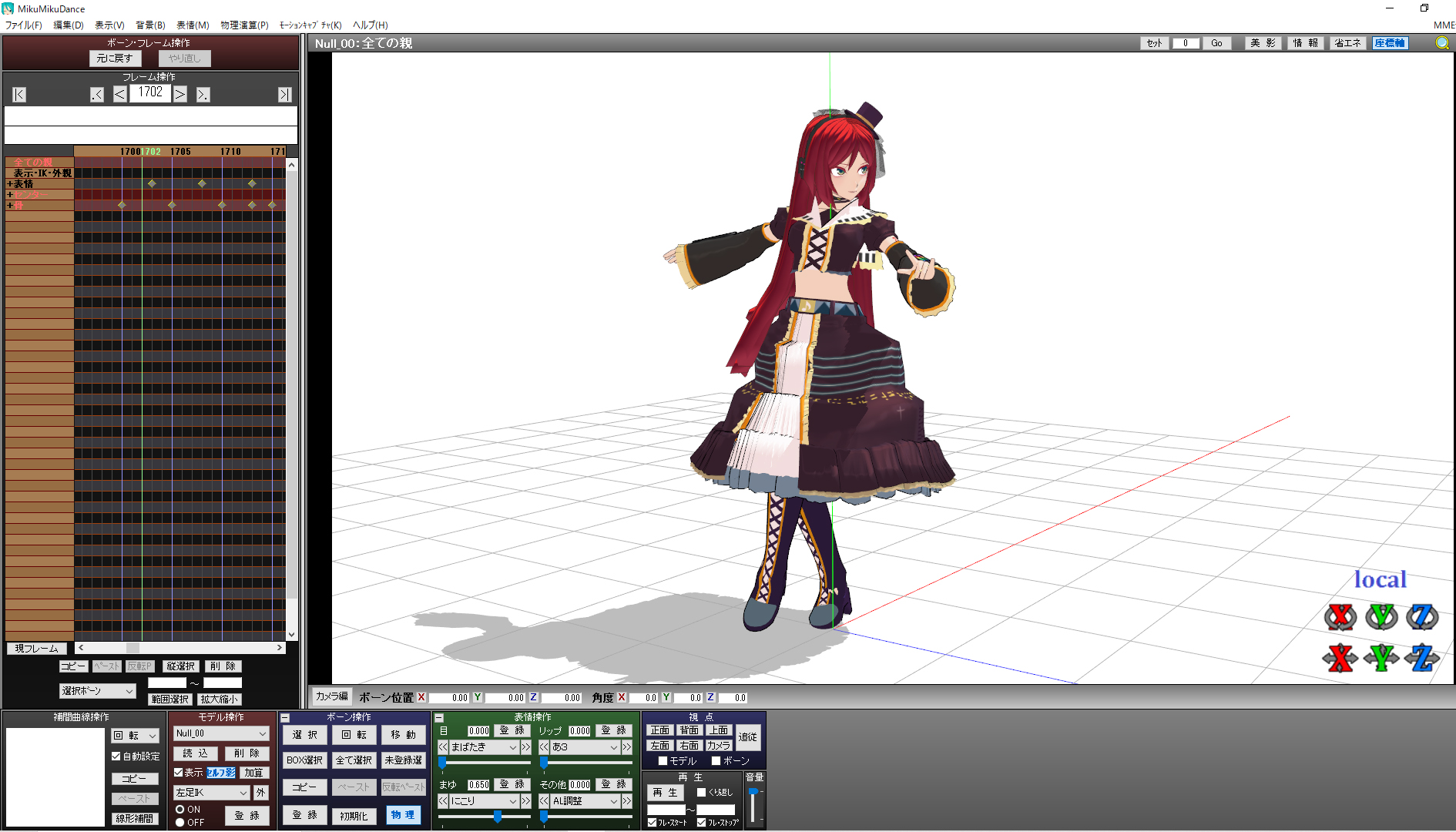Image resolution: width=1456 pixels, height=832 pixels.
Task: Open the あ3 lip morph dropdown
Action: click(x=585, y=747)
